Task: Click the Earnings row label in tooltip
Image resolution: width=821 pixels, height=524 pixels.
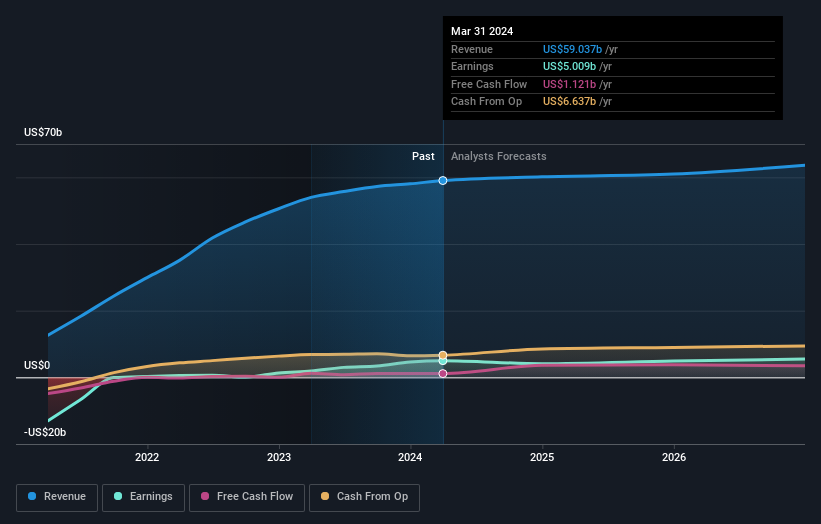Action: point(472,66)
